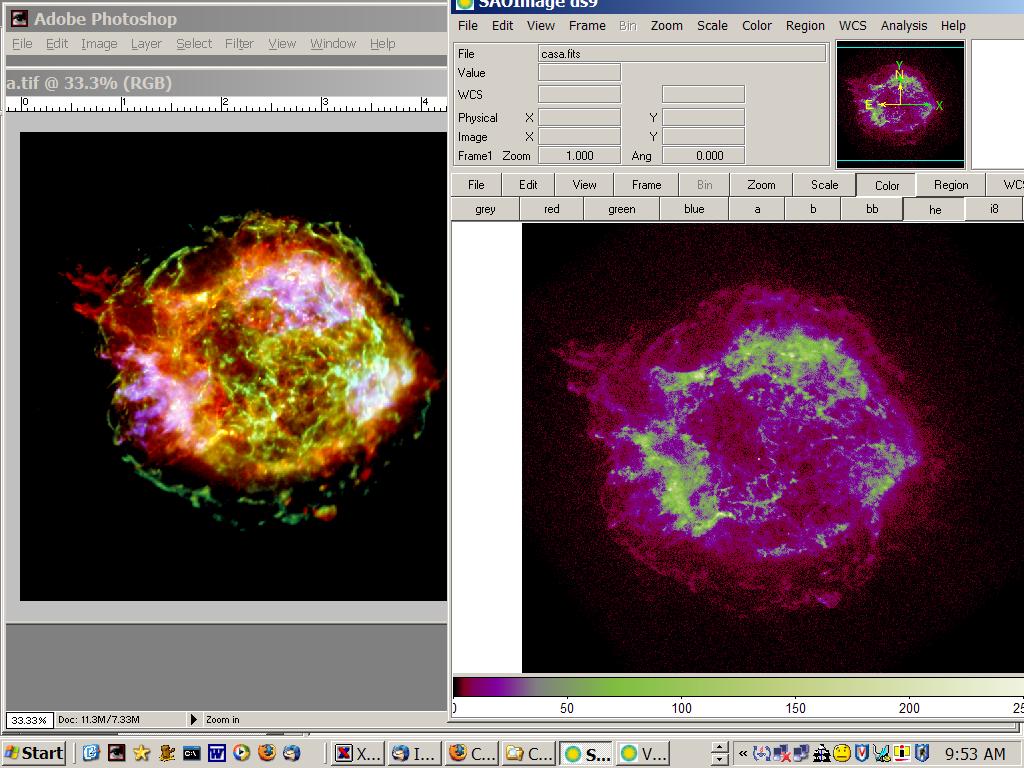The height and width of the screenshot is (768, 1024).
Task: Click the brown figure quick launch icon
Action: click(x=167, y=753)
